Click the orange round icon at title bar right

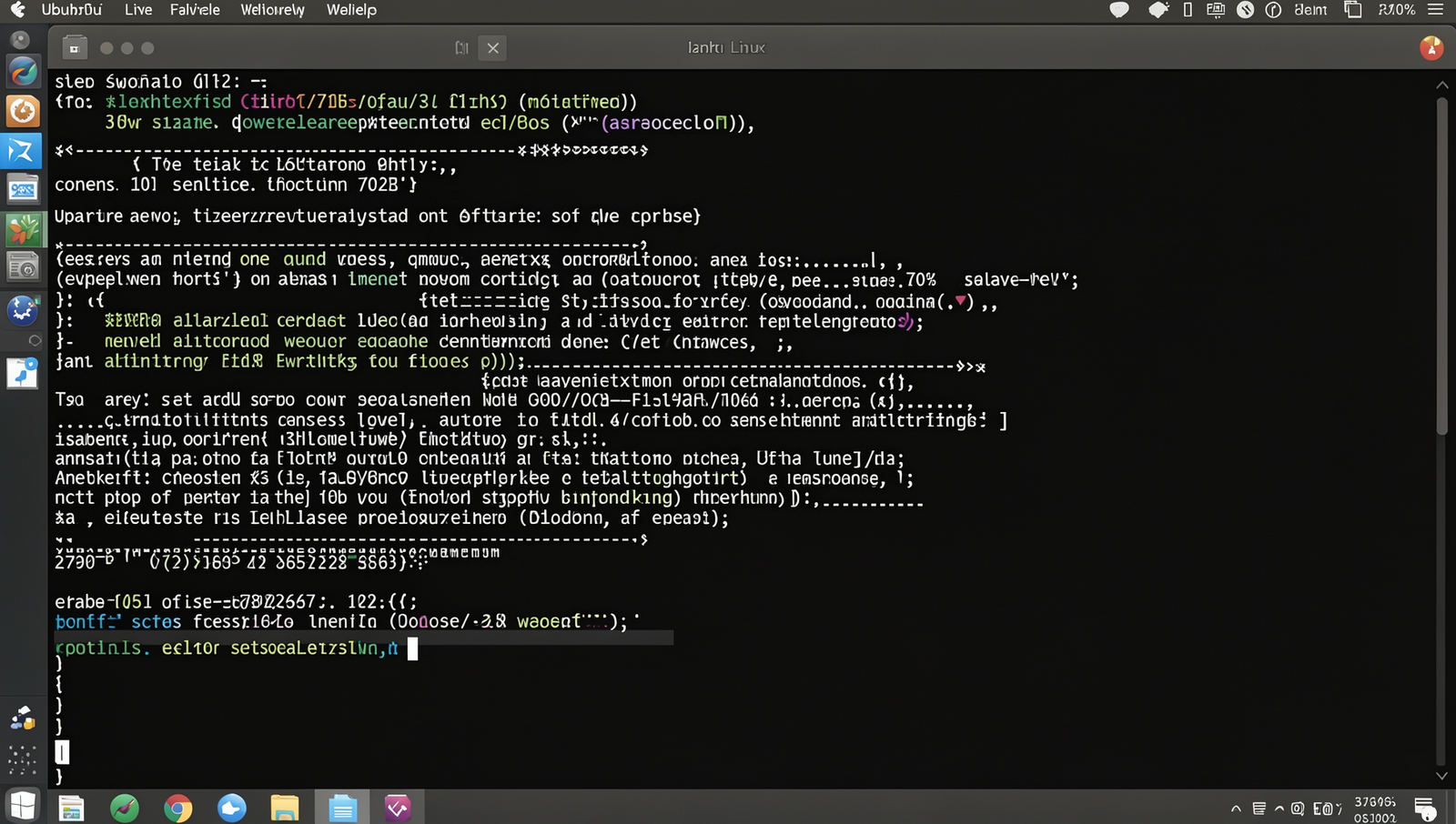click(x=1431, y=47)
